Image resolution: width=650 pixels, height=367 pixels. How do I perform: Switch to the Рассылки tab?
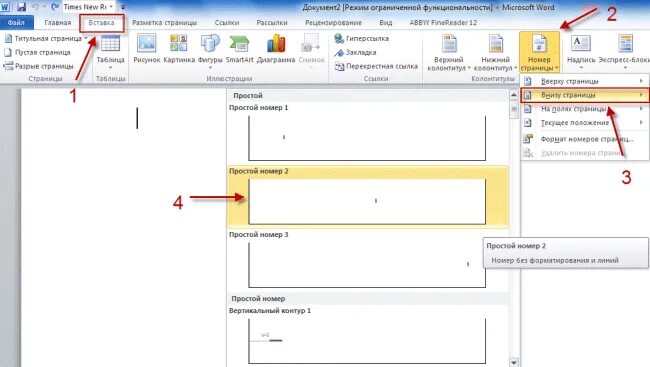point(272,23)
